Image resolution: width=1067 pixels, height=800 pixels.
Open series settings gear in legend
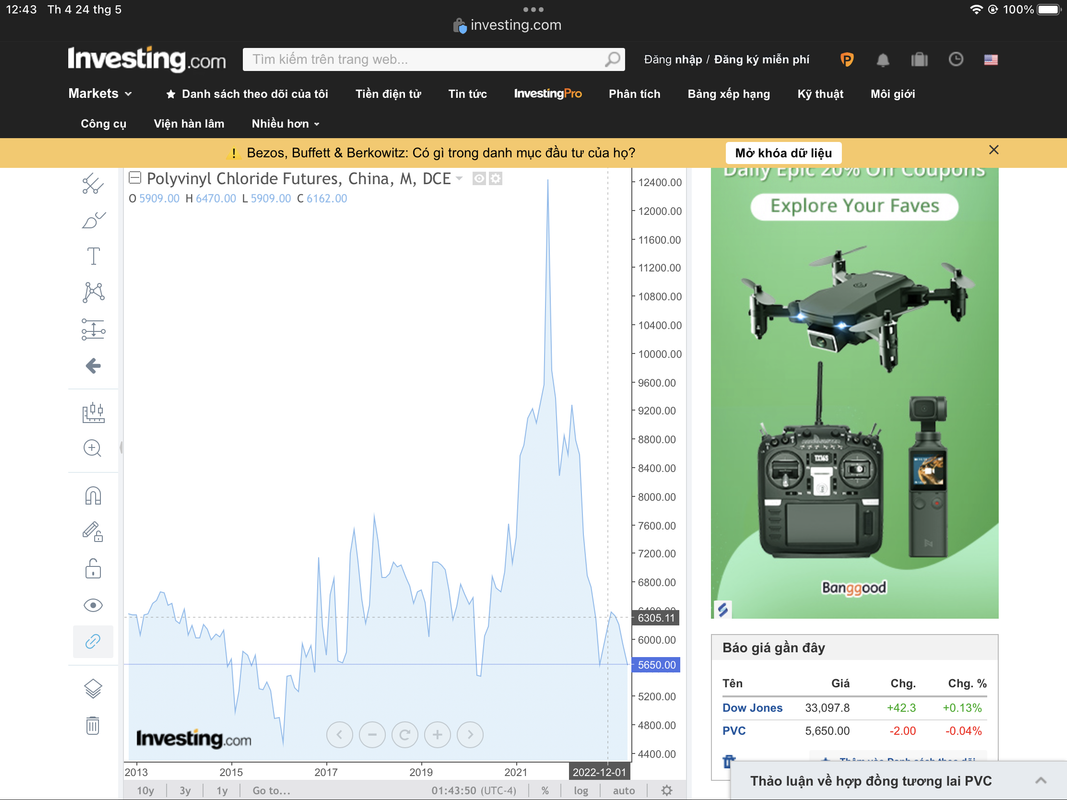pyautogui.click(x=496, y=179)
